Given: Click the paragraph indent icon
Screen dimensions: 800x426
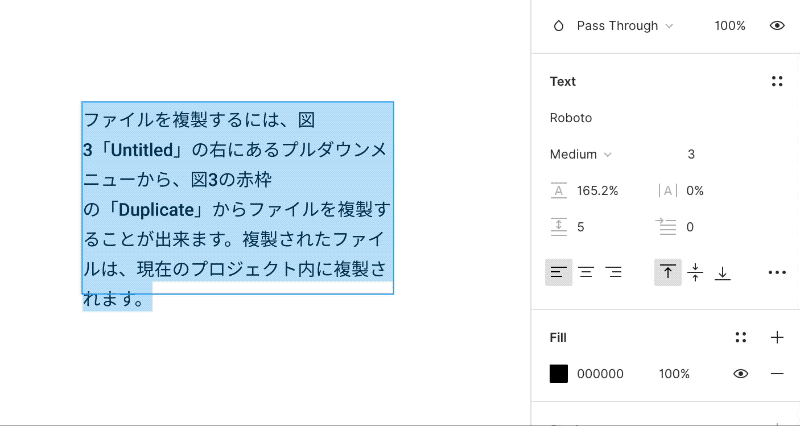Looking at the screenshot, I should coord(667,227).
